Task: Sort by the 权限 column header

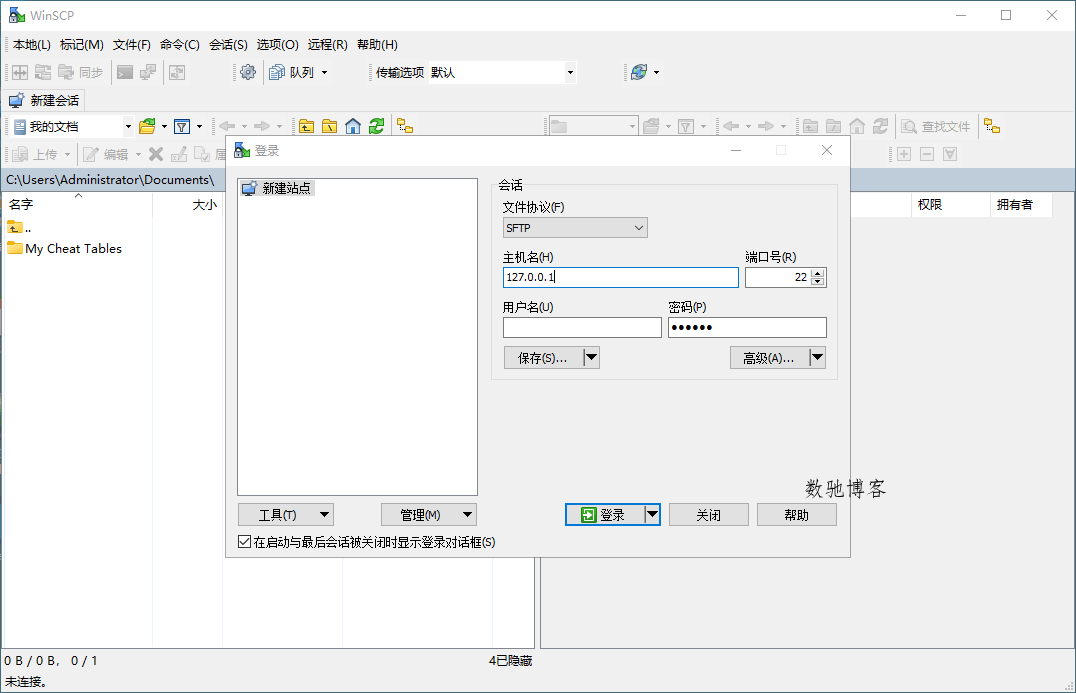Action: 950,204
